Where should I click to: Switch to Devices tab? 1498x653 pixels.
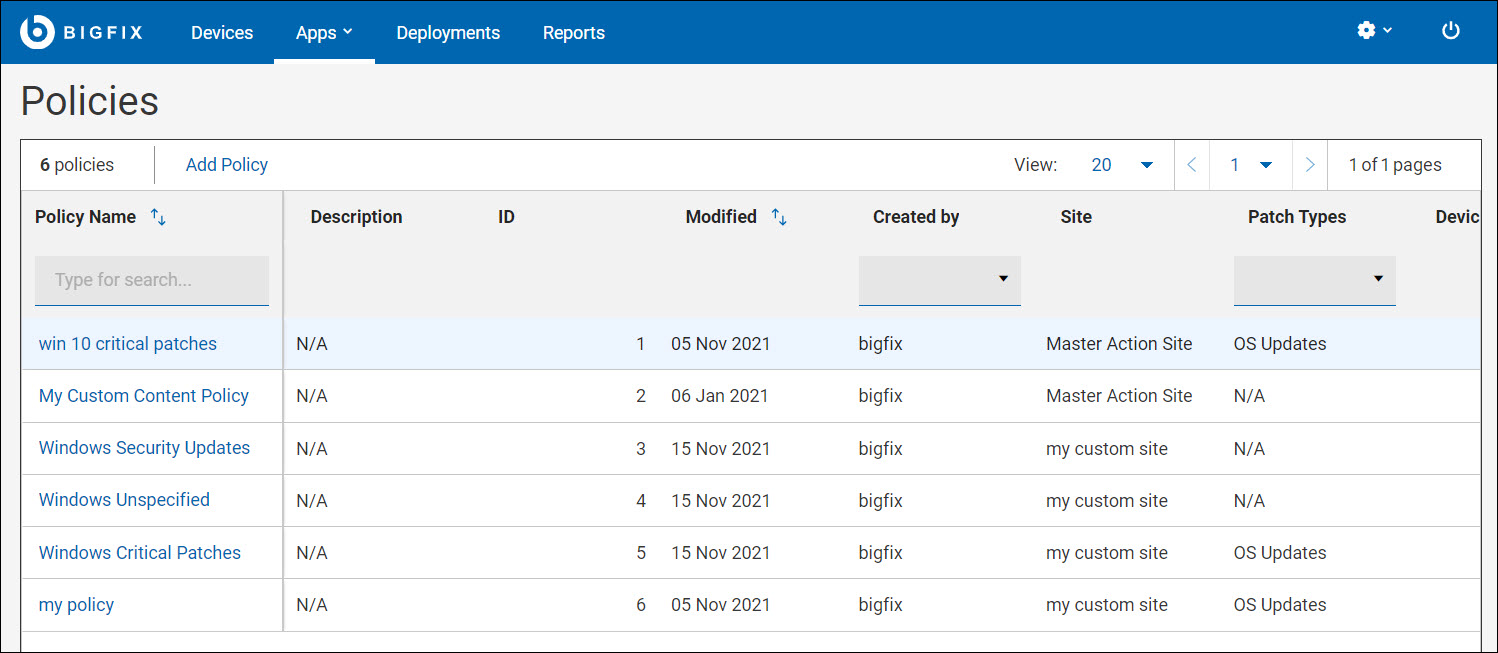click(x=222, y=33)
